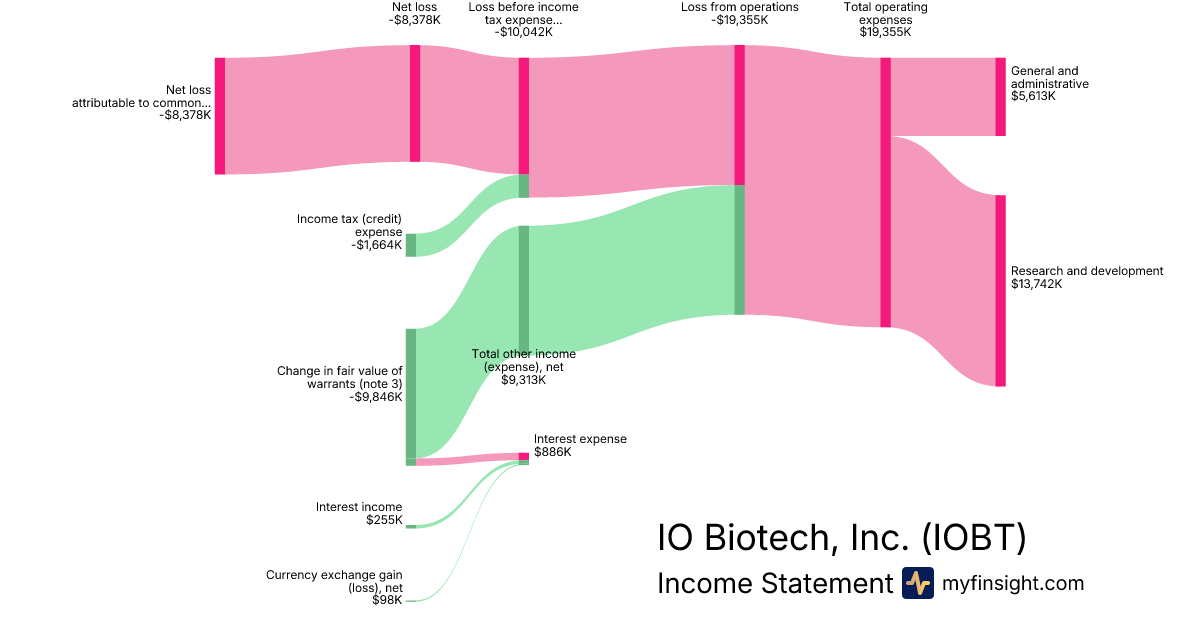Click the Net loss attributable to common node bar
This screenshot has width=1200, height=630.
click(x=220, y=116)
